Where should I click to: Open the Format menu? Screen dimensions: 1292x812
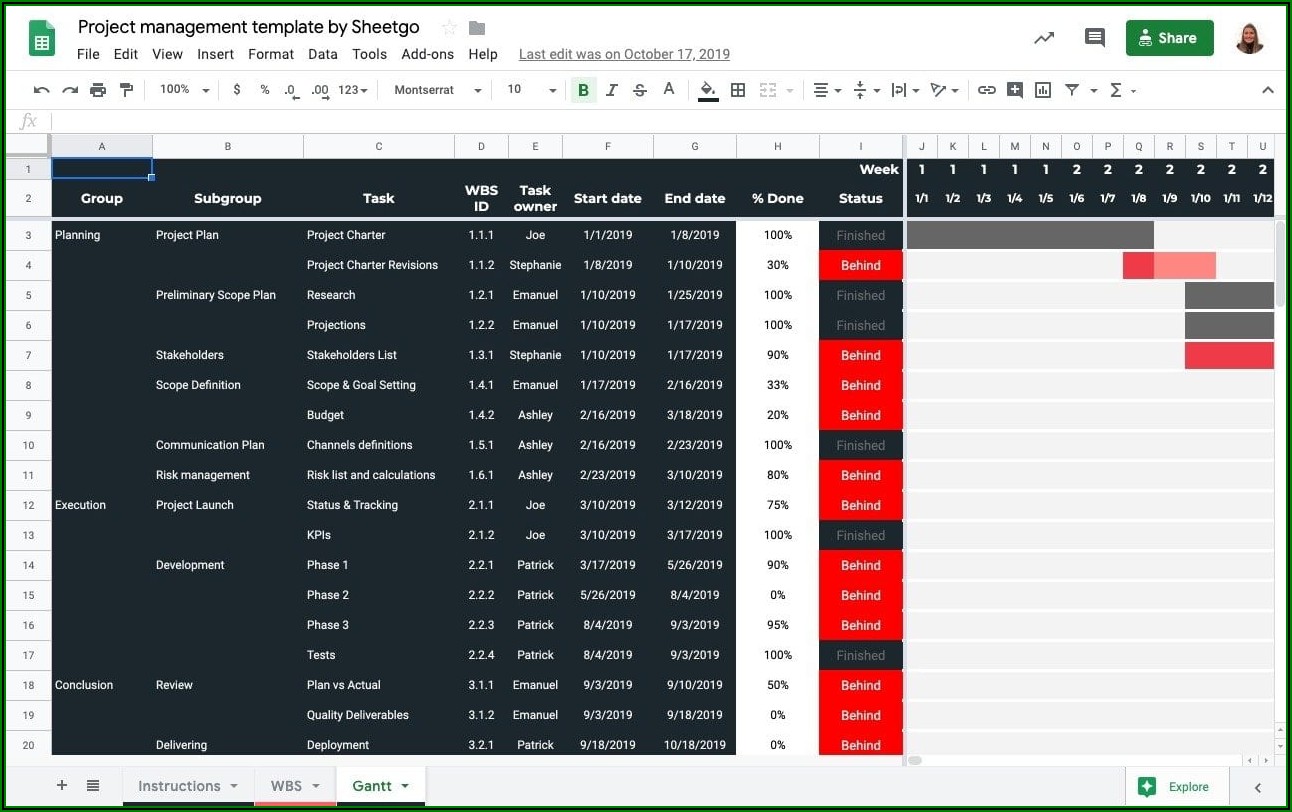coord(270,54)
